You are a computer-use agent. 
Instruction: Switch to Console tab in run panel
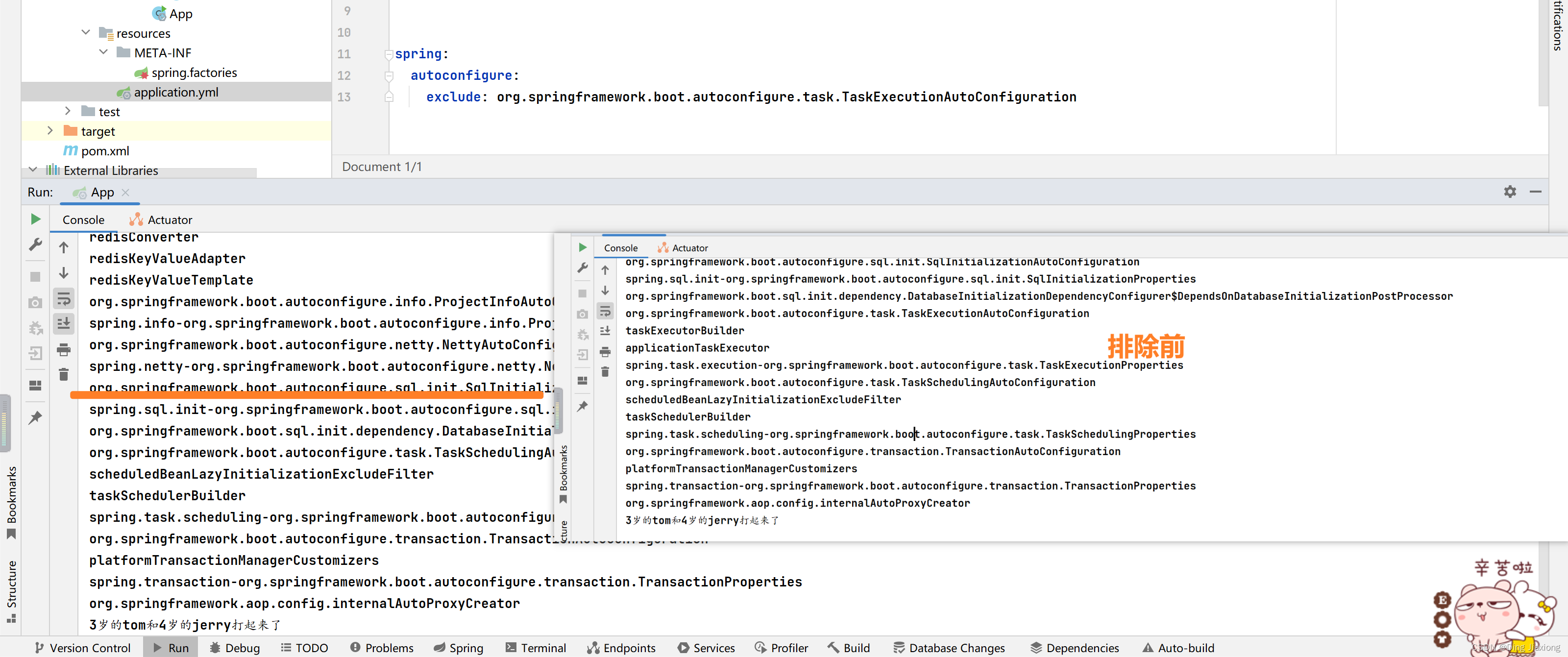[87, 219]
